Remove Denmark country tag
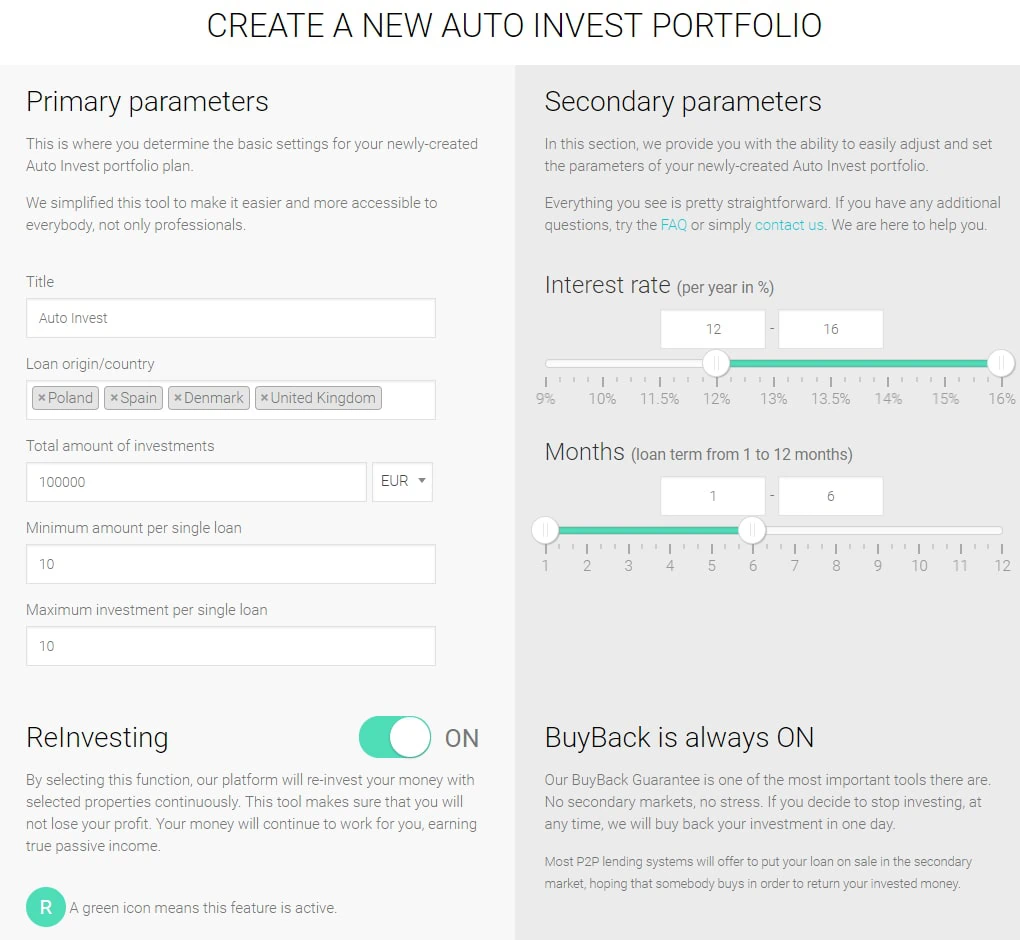This screenshot has width=1020, height=940. point(178,398)
